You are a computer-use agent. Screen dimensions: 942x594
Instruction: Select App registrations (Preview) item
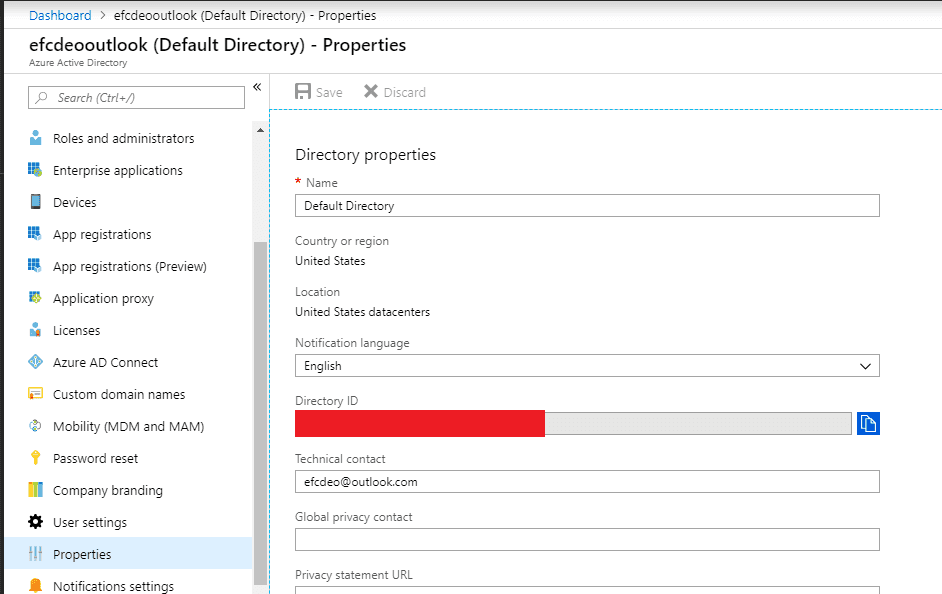point(129,266)
